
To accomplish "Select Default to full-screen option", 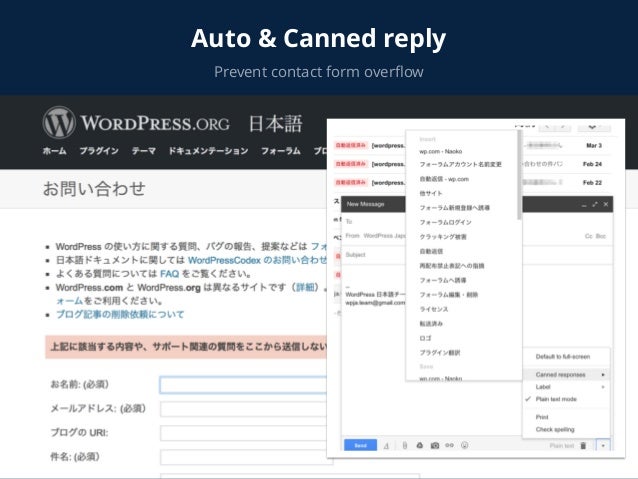I will (x=566, y=357).
